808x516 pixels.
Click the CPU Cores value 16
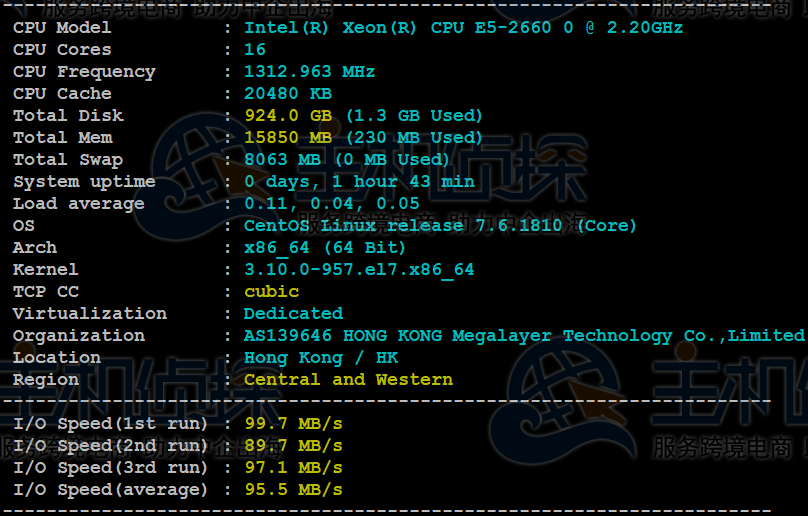255,50
